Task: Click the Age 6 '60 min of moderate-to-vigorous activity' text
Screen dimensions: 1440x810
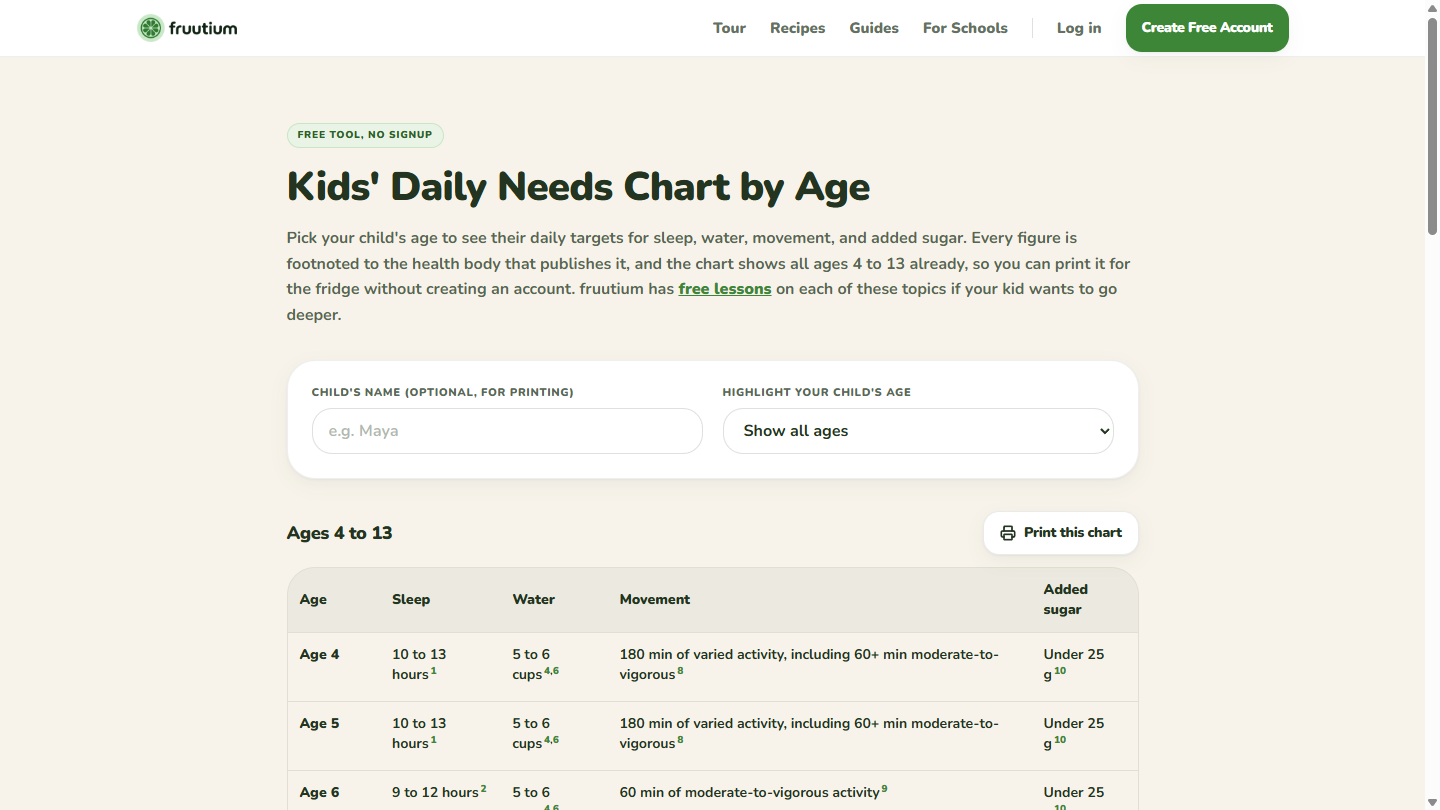Action: (x=750, y=793)
